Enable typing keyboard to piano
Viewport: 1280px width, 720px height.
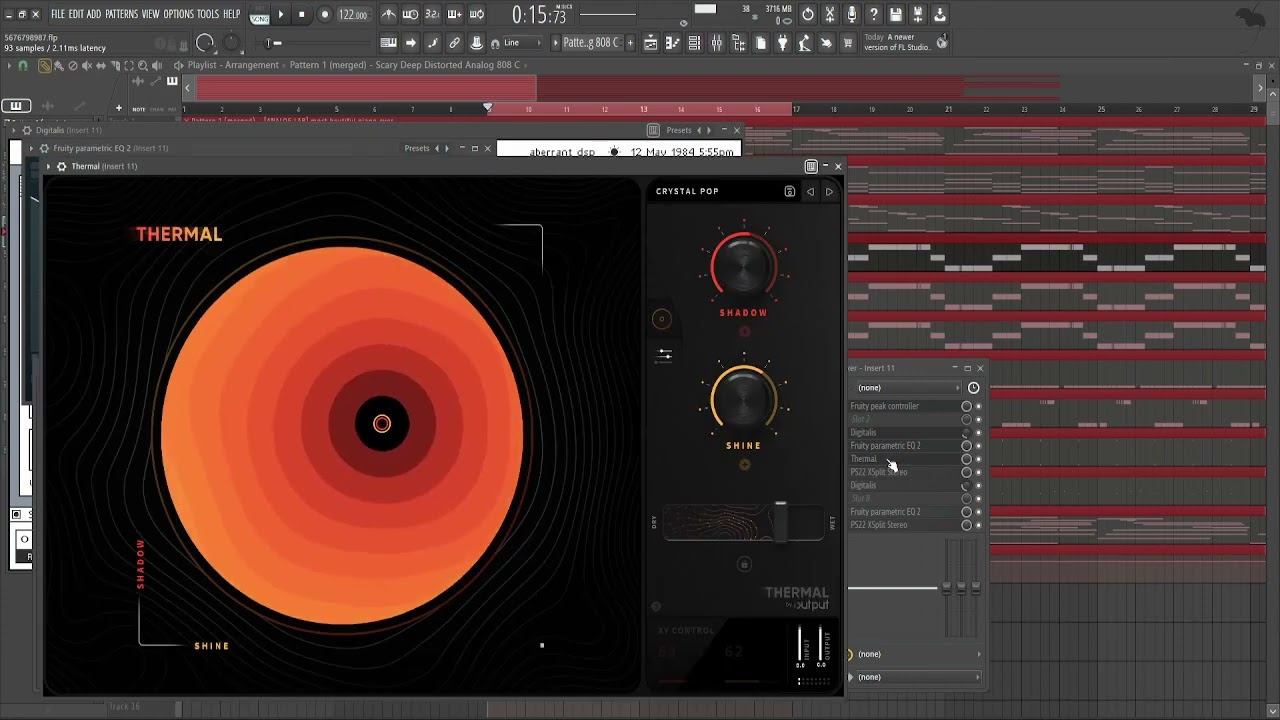click(389, 43)
